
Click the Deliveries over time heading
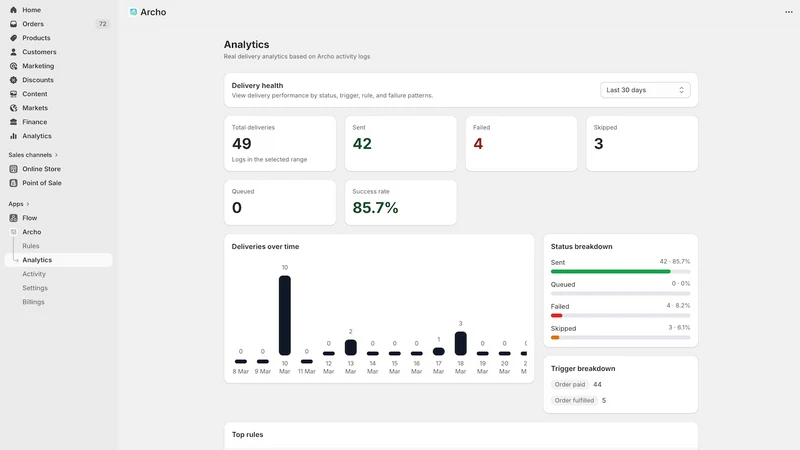point(265,246)
